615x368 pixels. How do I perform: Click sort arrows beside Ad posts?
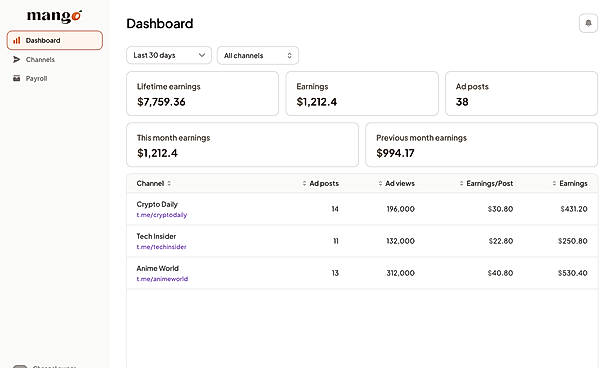coord(304,183)
